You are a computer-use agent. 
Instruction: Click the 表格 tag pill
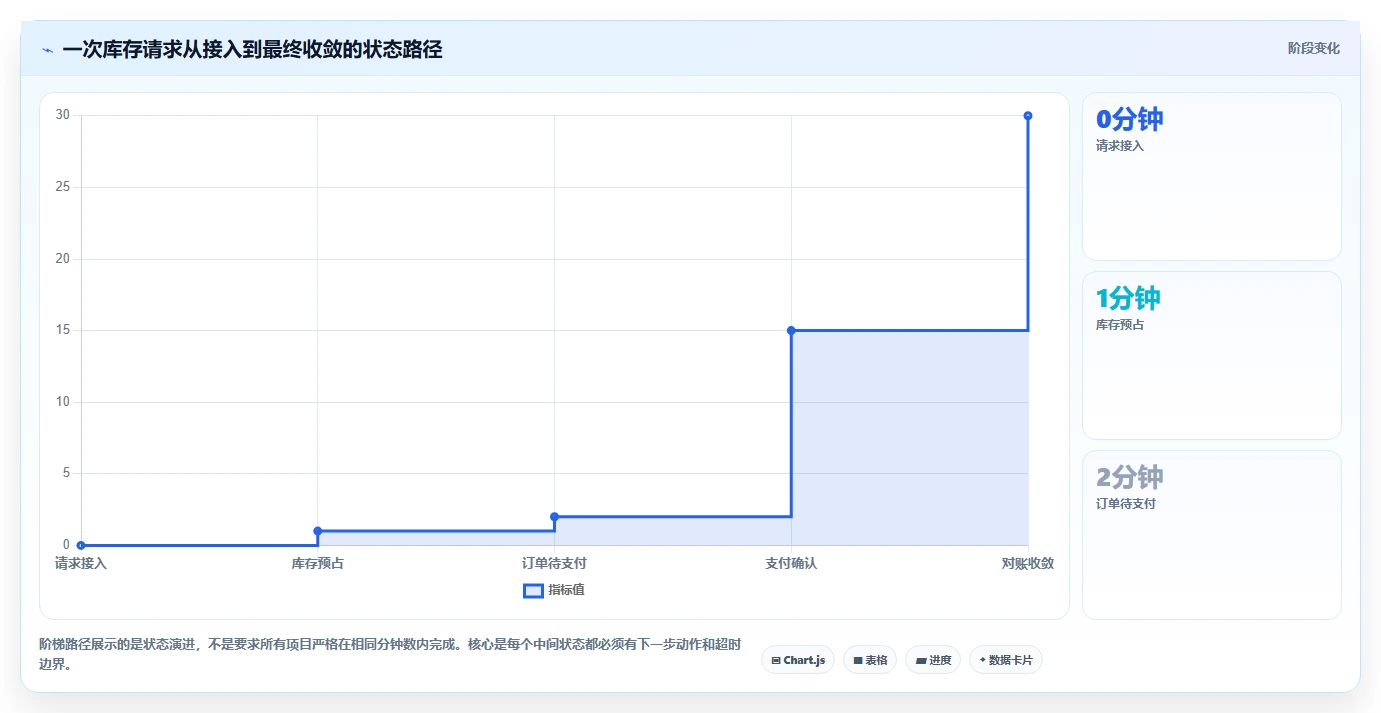pyautogui.click(x=870, y=660)
